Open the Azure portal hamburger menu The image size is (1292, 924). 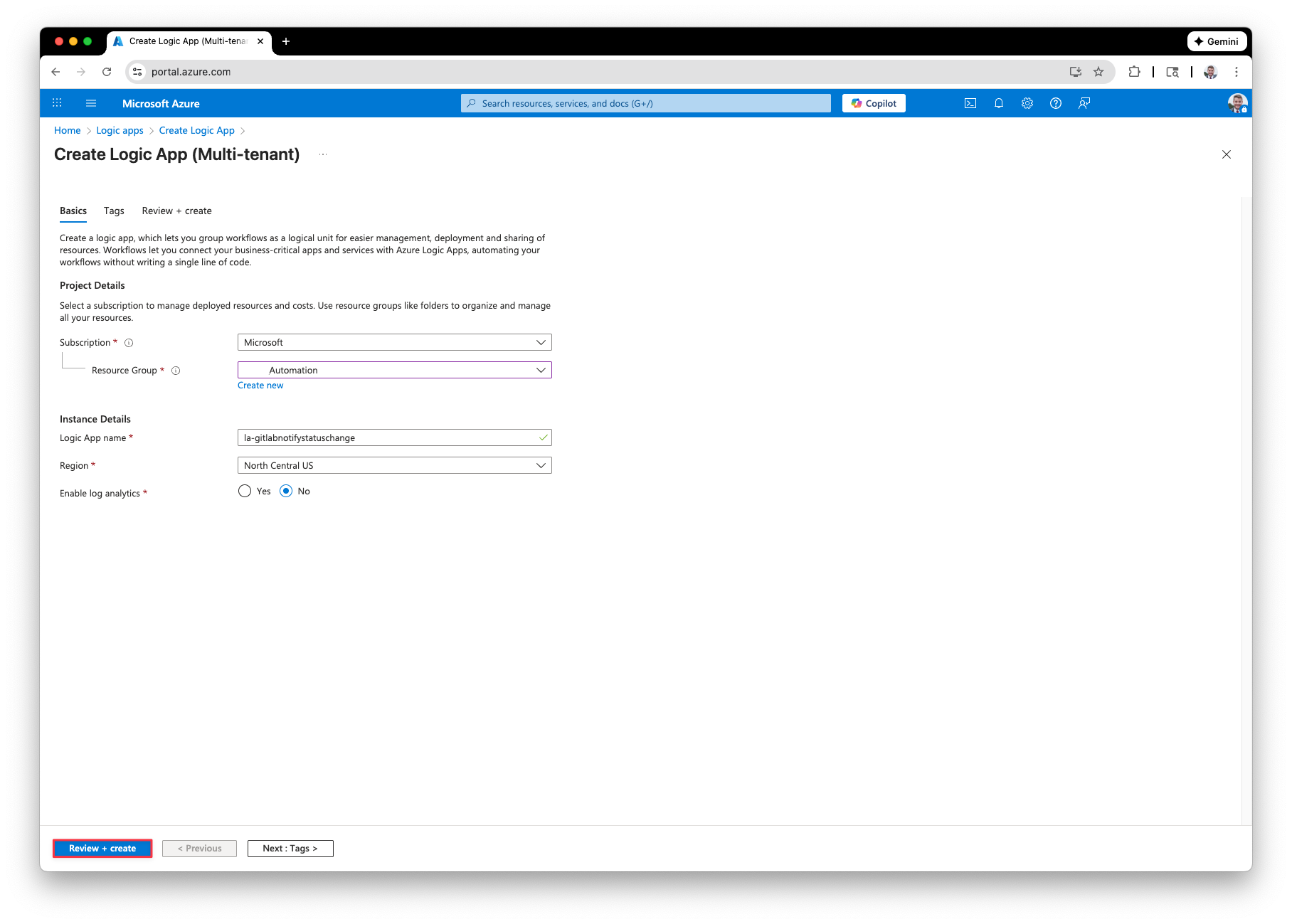point(91,103)
